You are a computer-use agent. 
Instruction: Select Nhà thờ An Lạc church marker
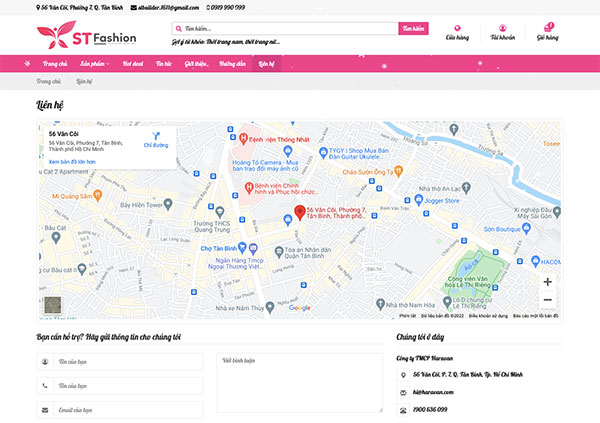tap(466, 188)
